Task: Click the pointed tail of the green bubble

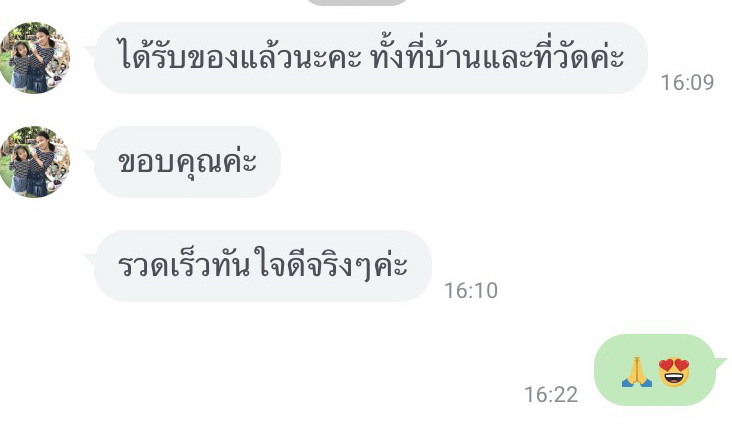Action: pyautogui.click(x=720, y=363)
